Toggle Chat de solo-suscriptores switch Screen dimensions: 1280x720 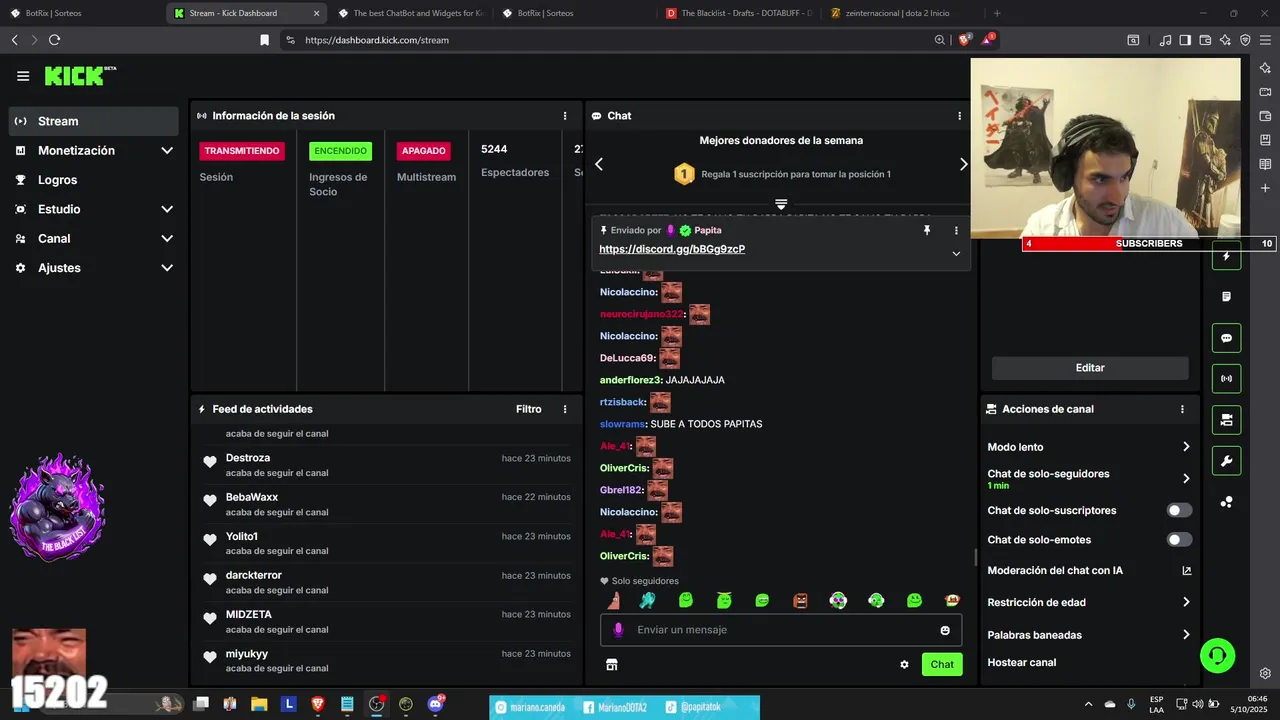pos(1180,510)
